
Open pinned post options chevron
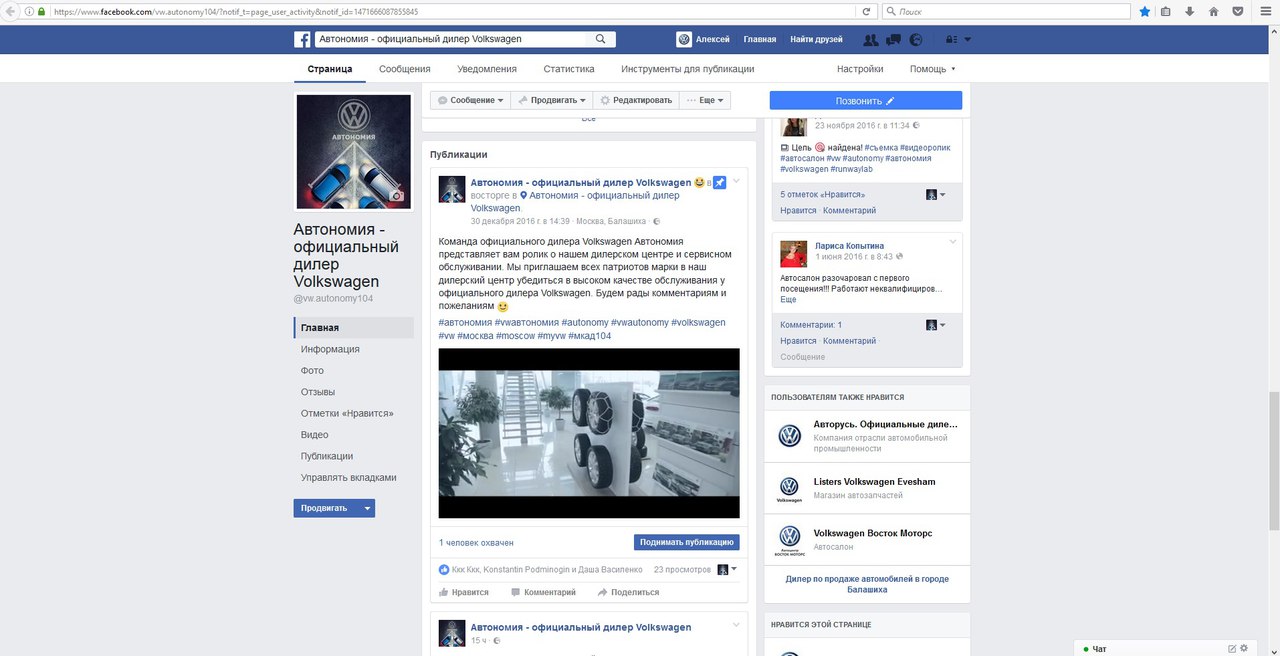pyautogui.click(x=736, y=181)
